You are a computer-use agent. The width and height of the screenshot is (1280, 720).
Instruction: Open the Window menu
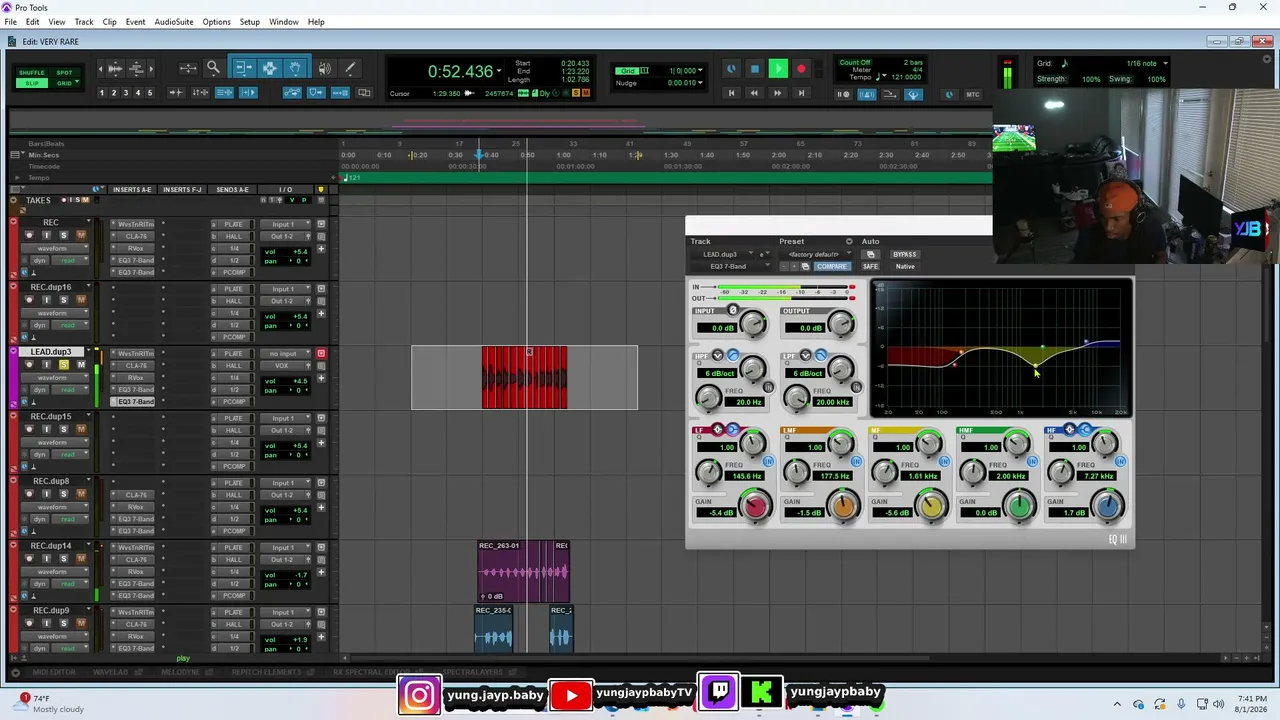(284, 22)
